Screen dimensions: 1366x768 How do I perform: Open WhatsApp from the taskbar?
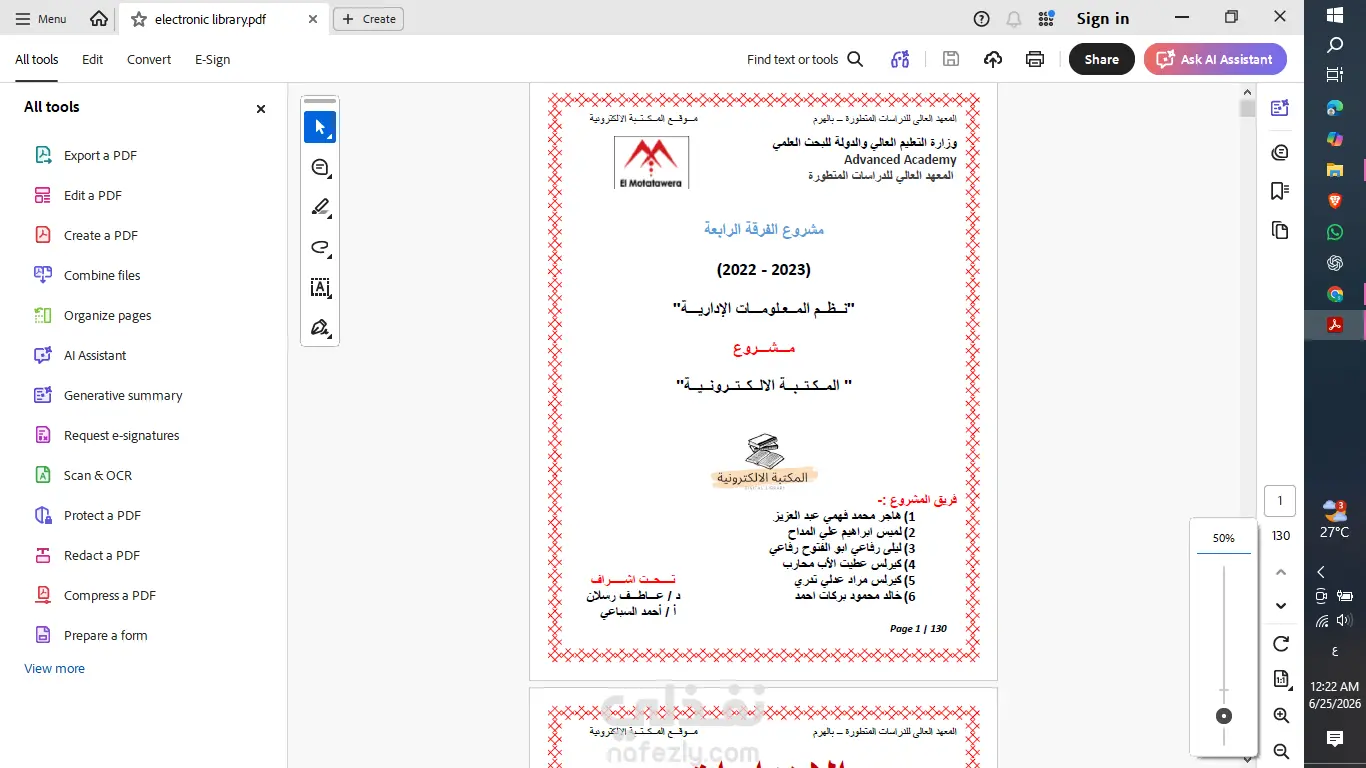click(x=1335, y=232)
